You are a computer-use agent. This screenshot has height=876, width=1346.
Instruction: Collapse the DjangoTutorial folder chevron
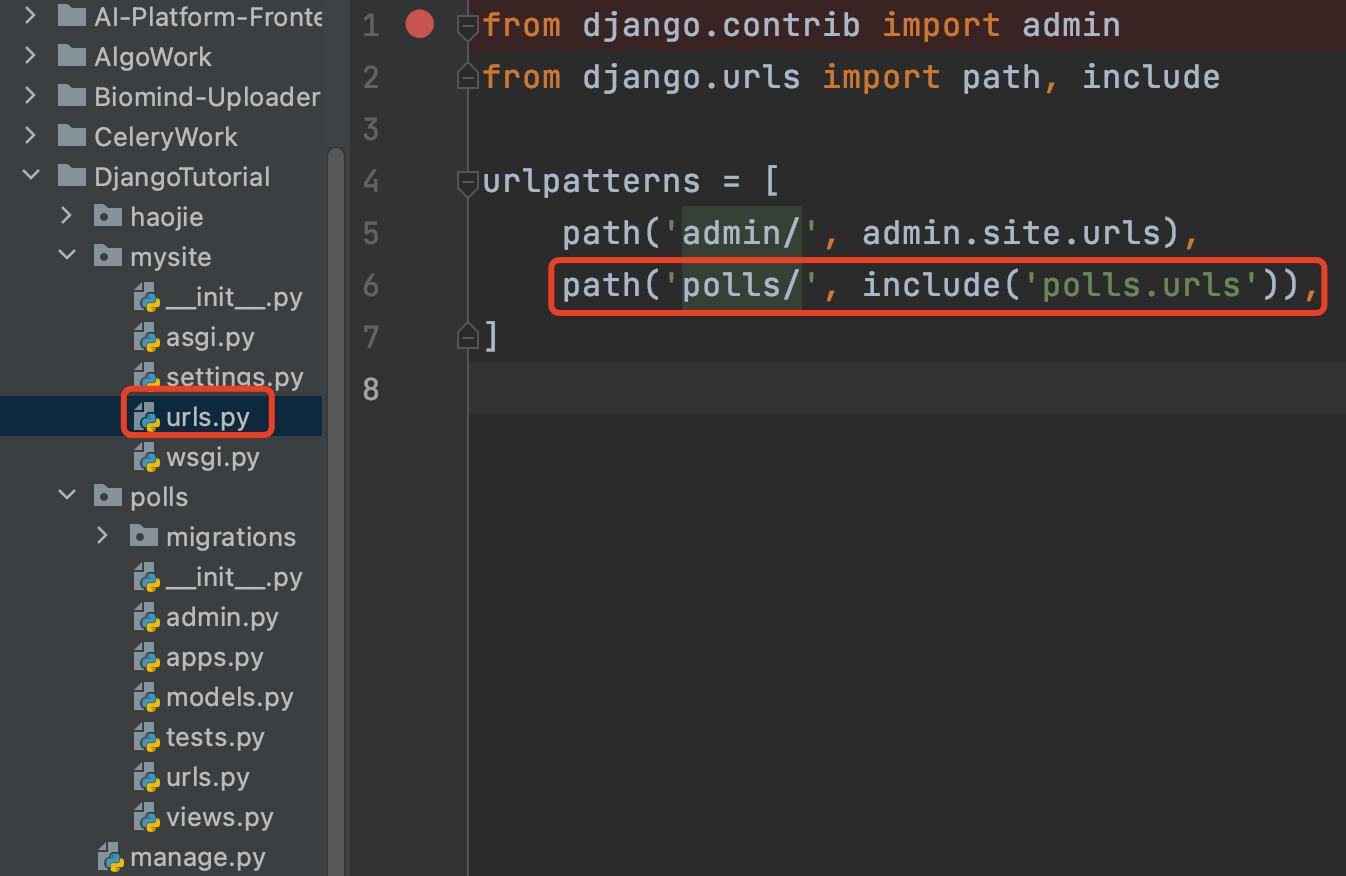(x=30, y=176)
